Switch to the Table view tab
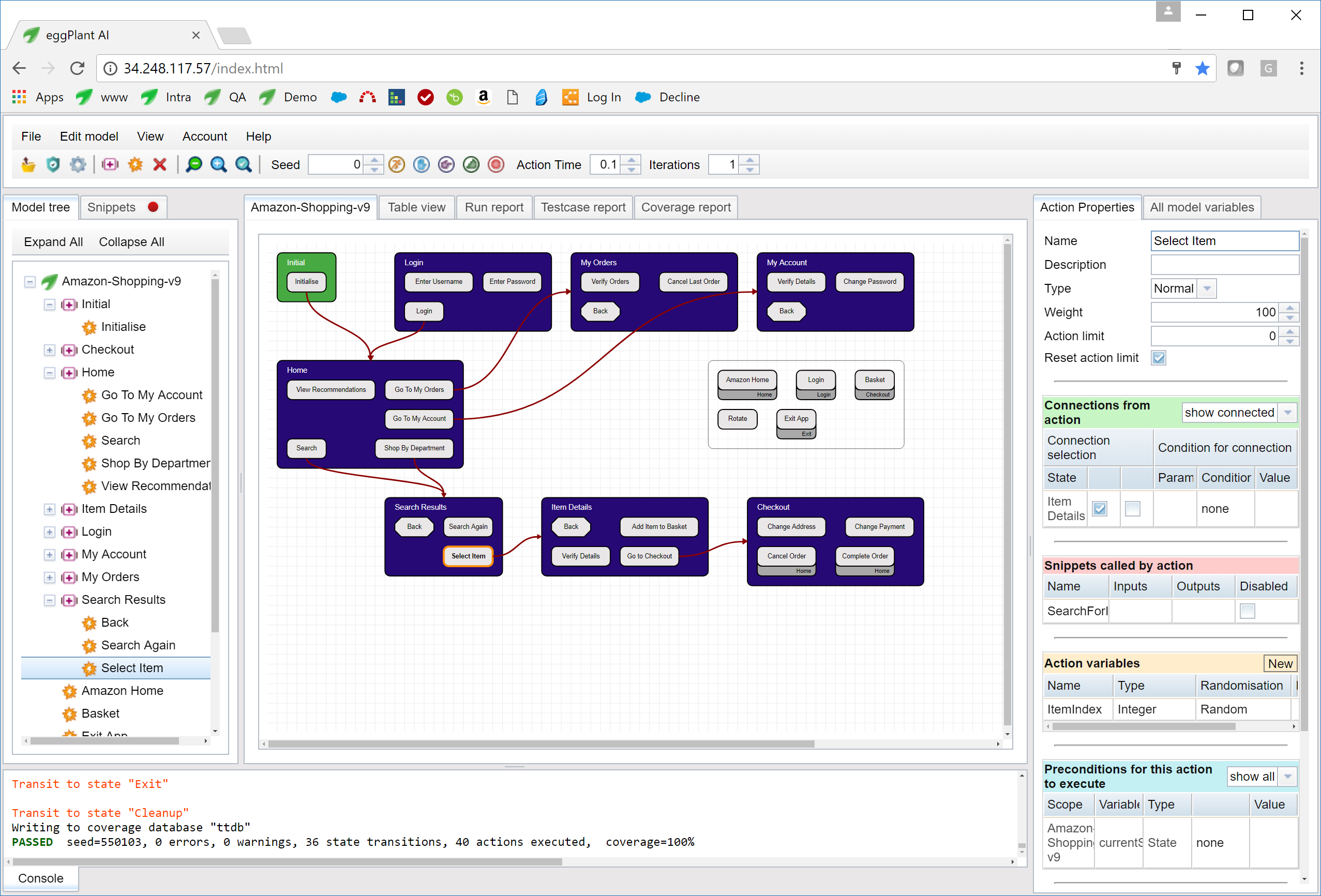 pyautogui.click(x=417, y=207)
